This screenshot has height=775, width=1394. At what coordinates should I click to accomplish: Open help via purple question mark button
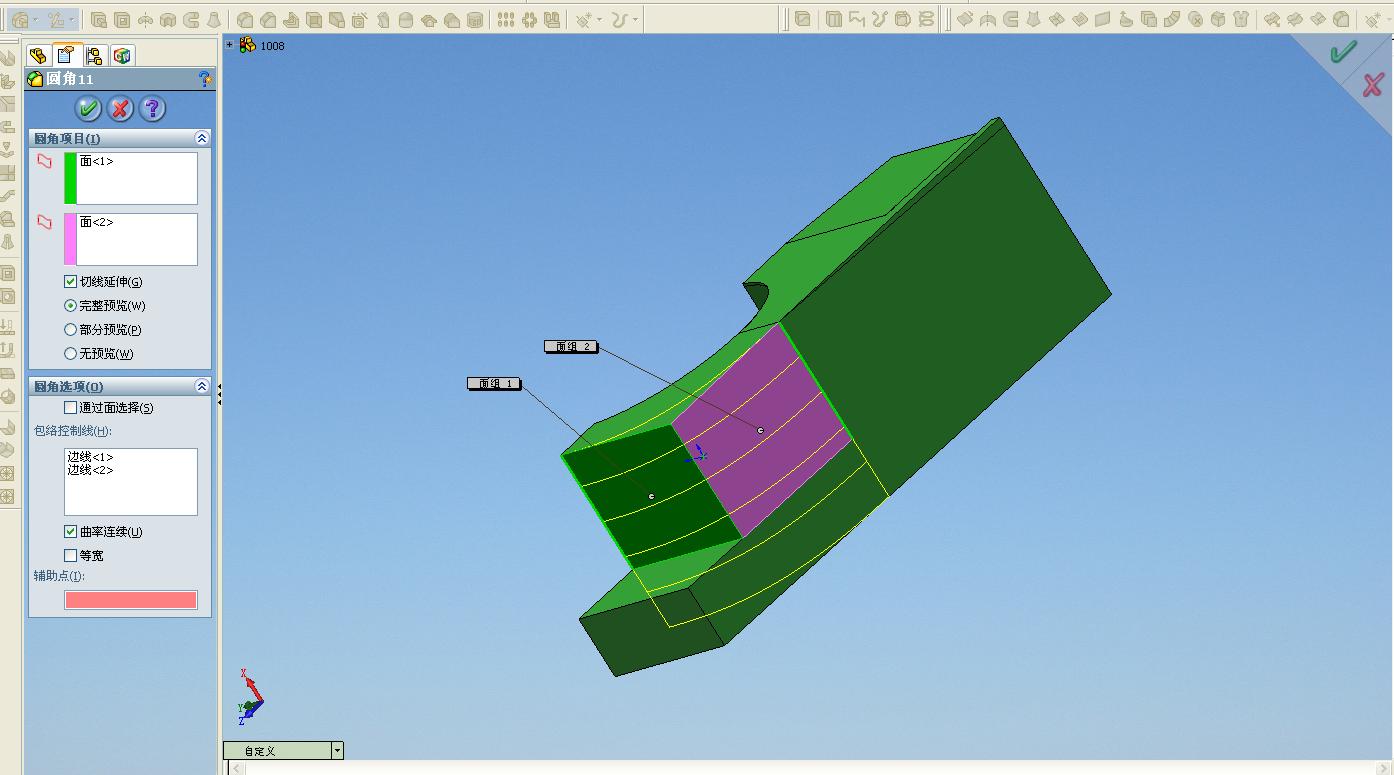[x=152, y=108]
